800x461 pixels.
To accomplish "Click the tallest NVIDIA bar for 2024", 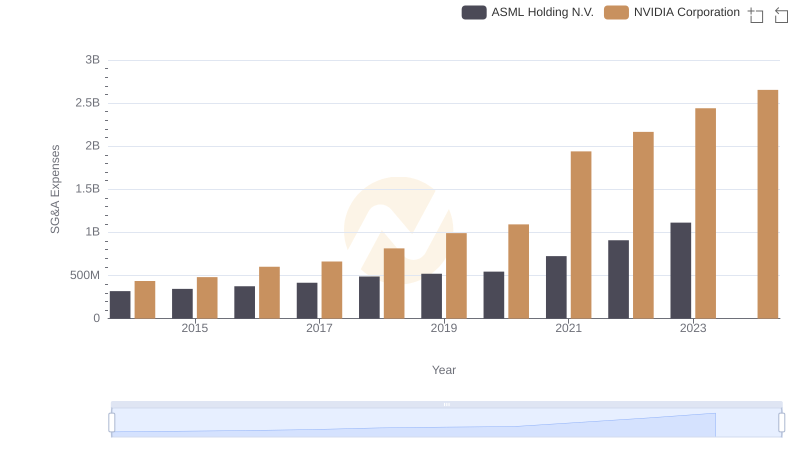I will pos(767,204).
